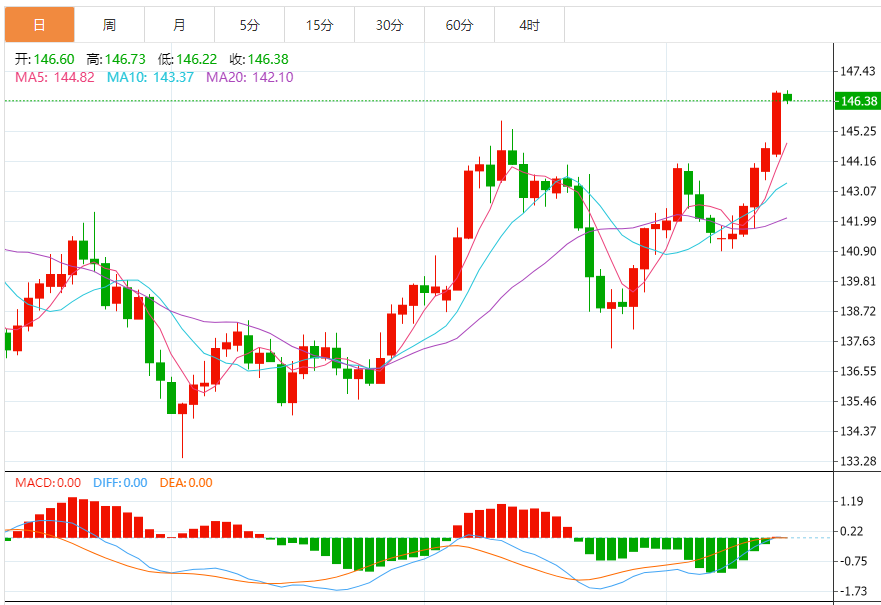This screenshot has height=605, width=881.
Task: Click the green 146.38 current price label
Action: pos(858,101)
